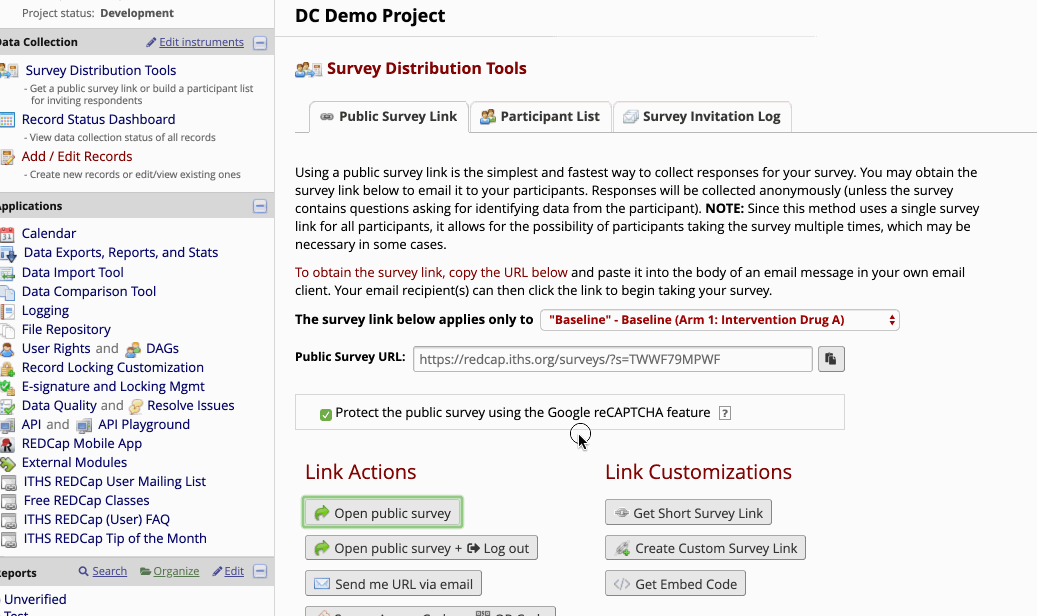This screenshot has width=1037, height=616.
Task: Click the File Repository icon
Action: click(x=7, y=330)
